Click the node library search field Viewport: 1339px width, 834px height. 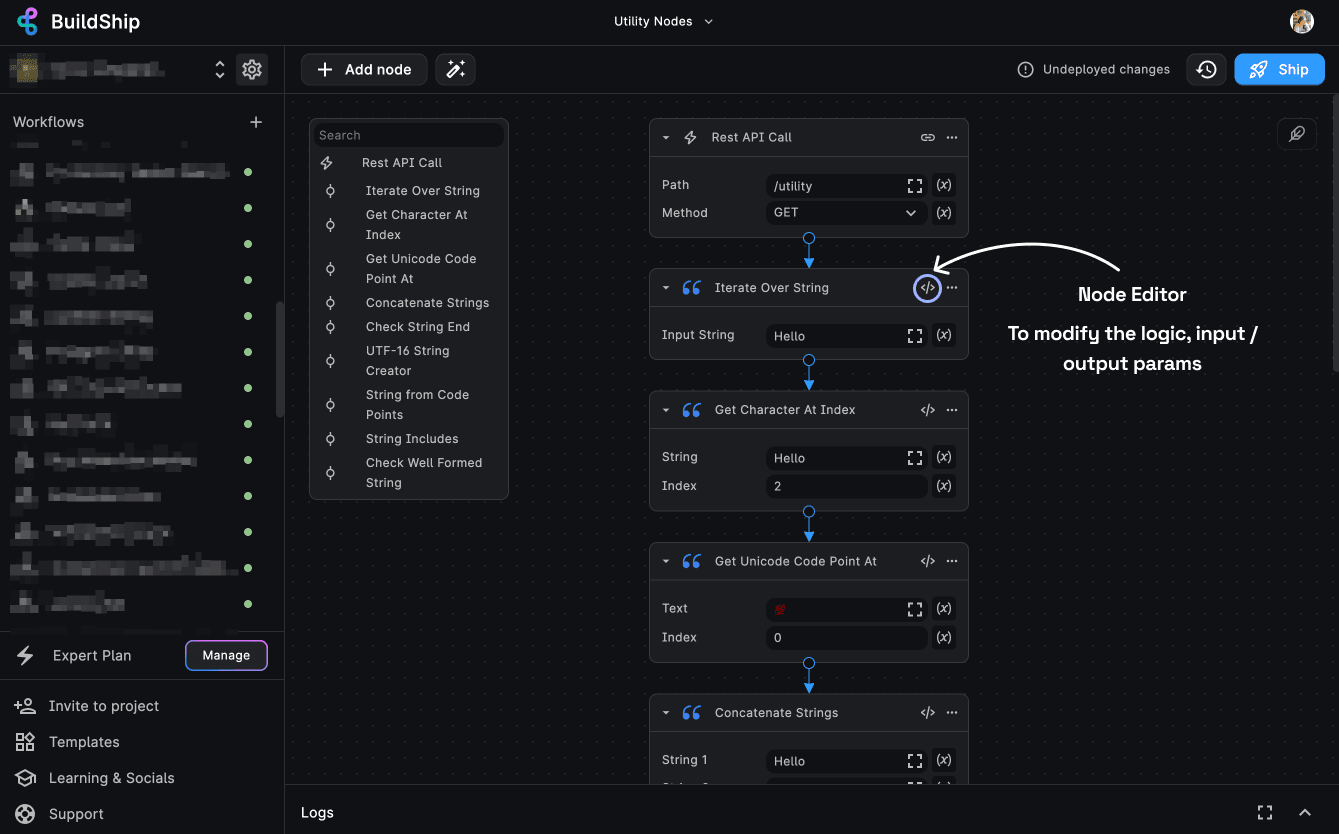pos(408,134)
